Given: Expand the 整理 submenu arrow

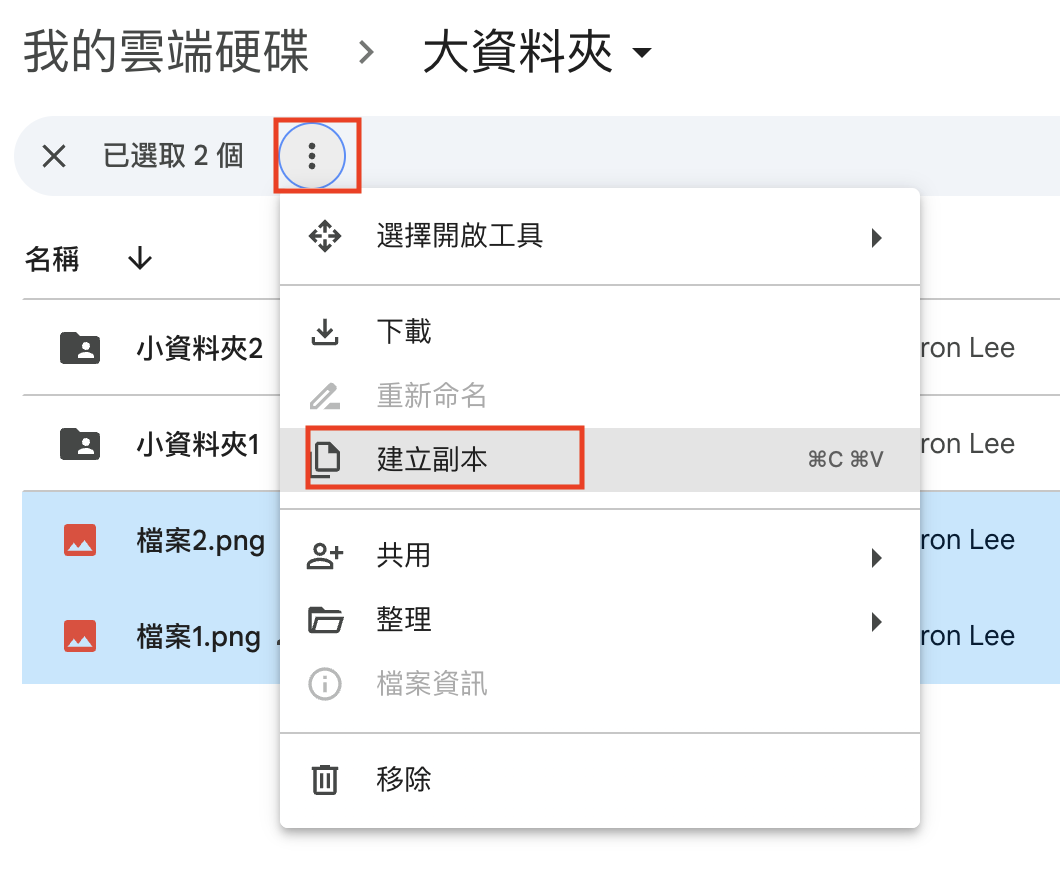Looking at the screenshot, I should (876, 621).
